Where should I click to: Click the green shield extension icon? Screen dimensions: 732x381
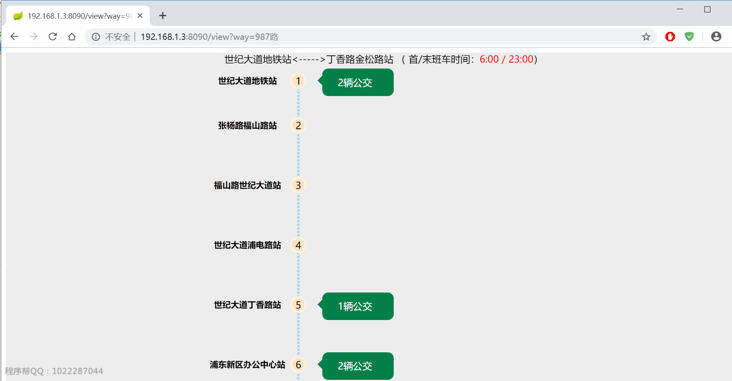(x=689, y=36)
